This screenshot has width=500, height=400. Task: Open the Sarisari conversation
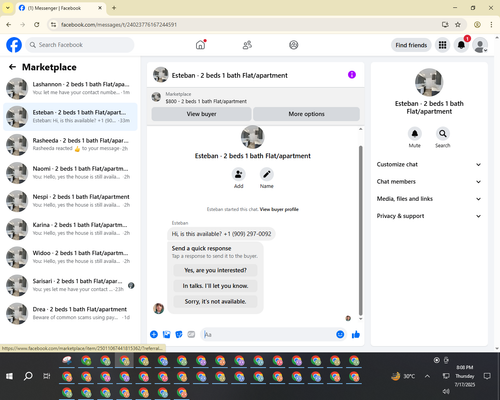pyautogui.click(x=70, y=285)
